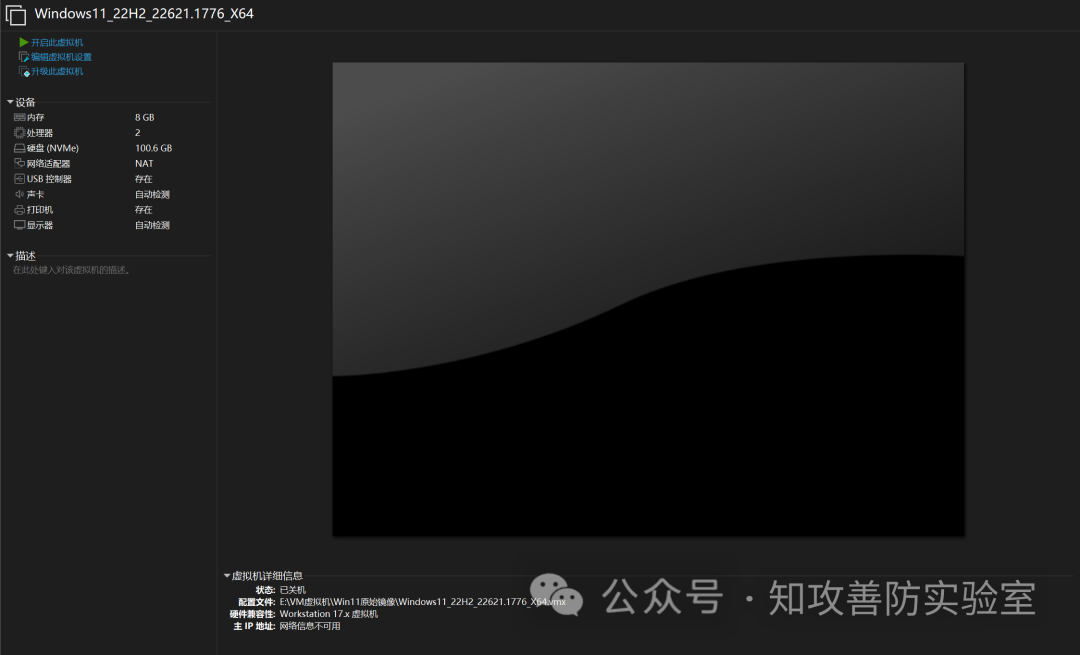Open the 升级此虚拟机 upgrade link
This screenshot has width=1080, height=655.
[56, 71]
